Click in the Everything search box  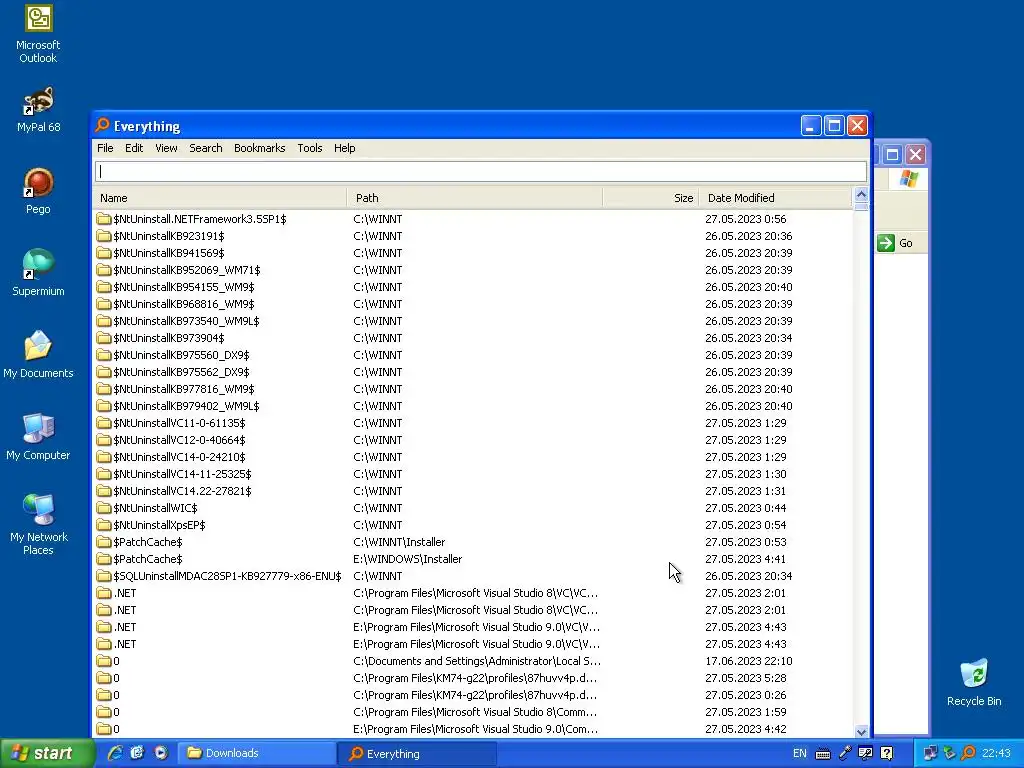pos(481,171)
